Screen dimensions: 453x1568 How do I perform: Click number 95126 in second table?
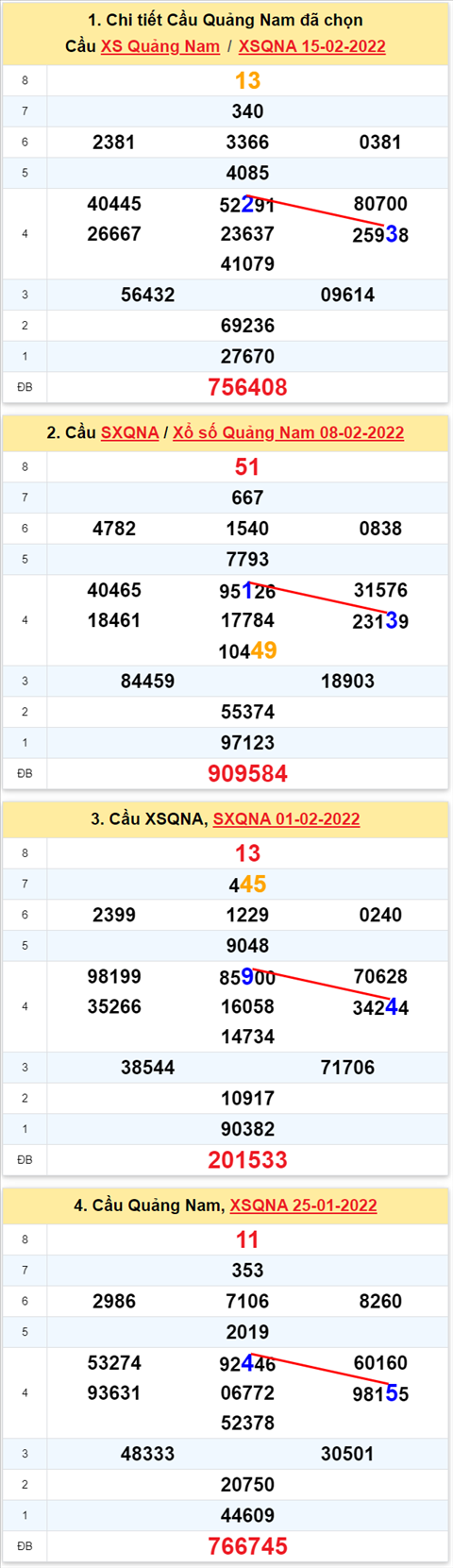247,591
